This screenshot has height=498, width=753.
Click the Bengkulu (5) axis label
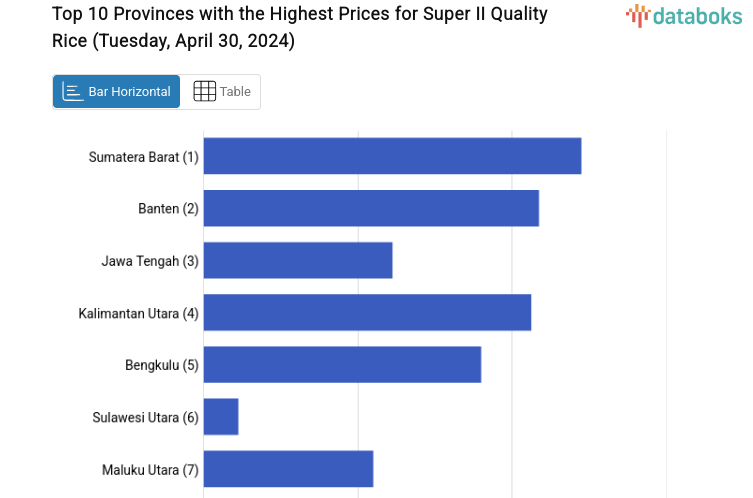coord(162,365)
